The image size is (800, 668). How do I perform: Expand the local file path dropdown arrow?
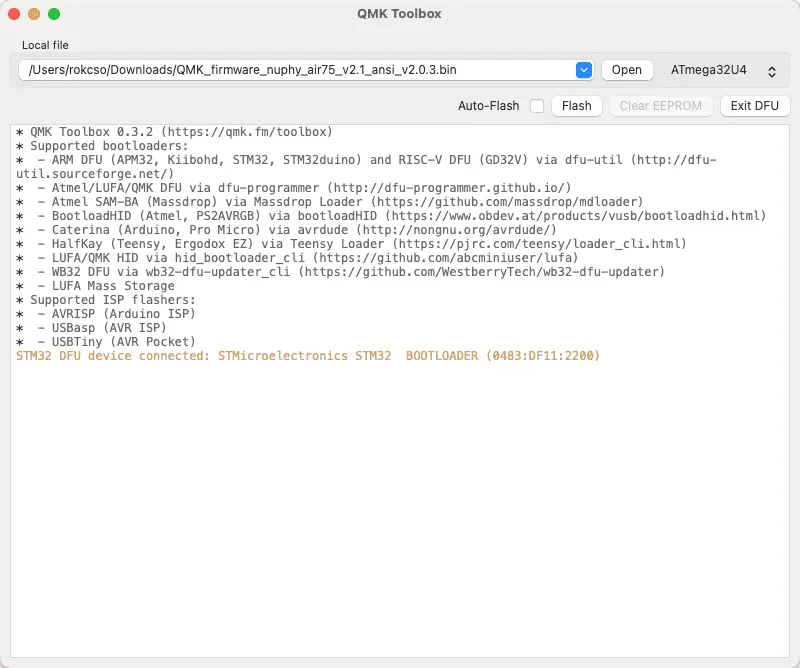584,70
